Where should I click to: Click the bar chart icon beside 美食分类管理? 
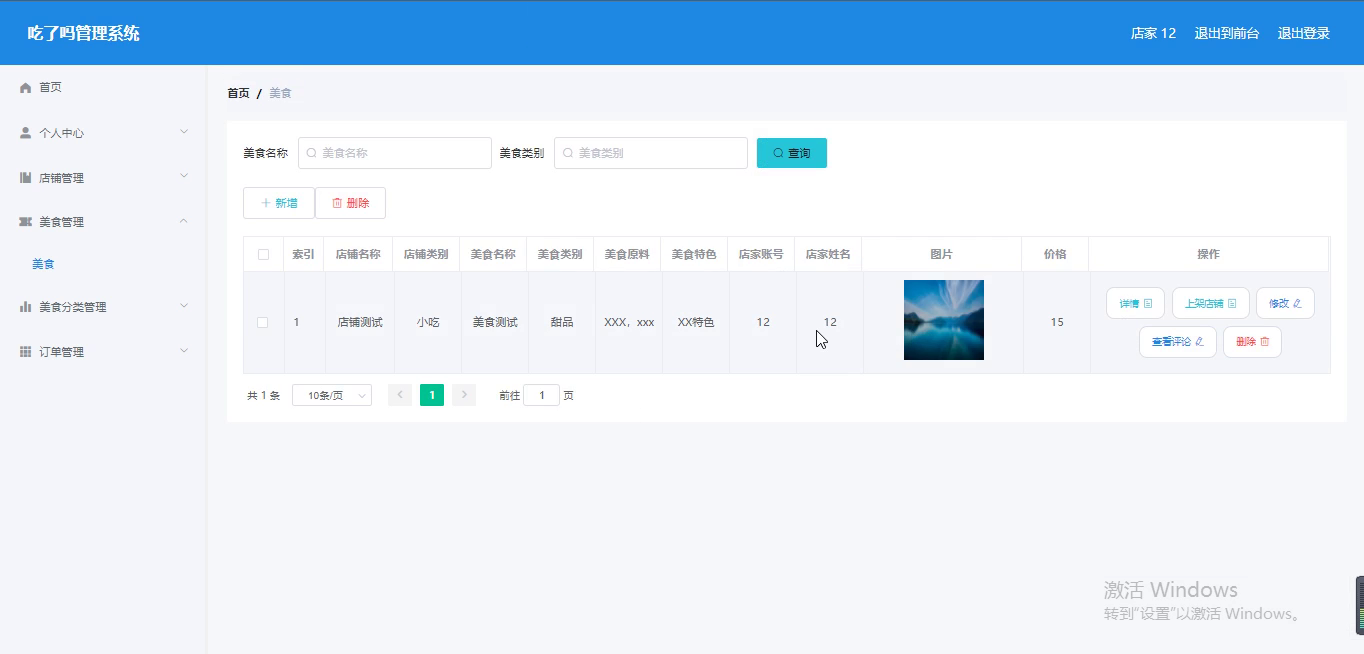point(26,307)
